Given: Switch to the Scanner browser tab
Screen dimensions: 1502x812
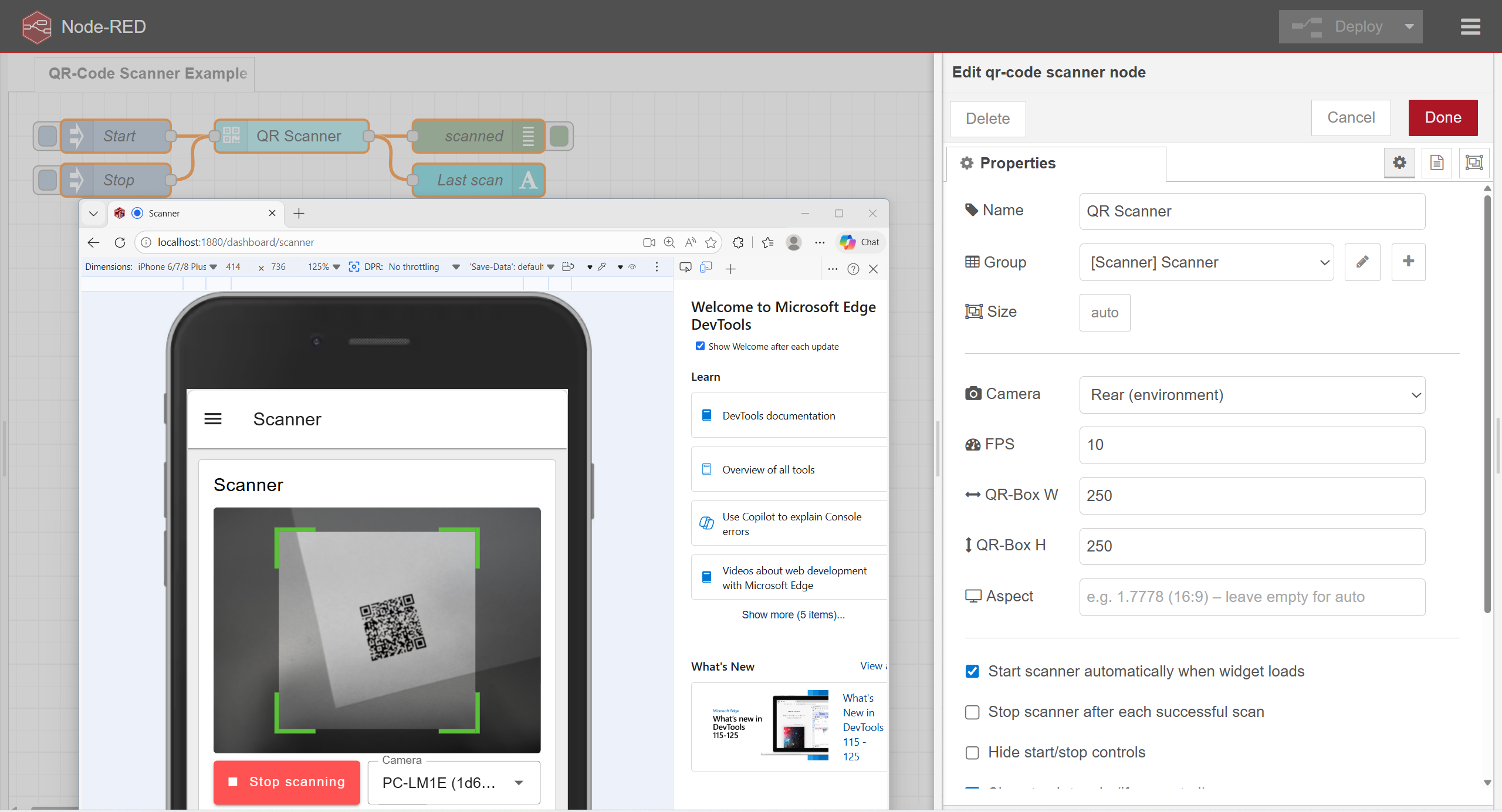Looking at the screenshot, I should click(x=195, y=214).
